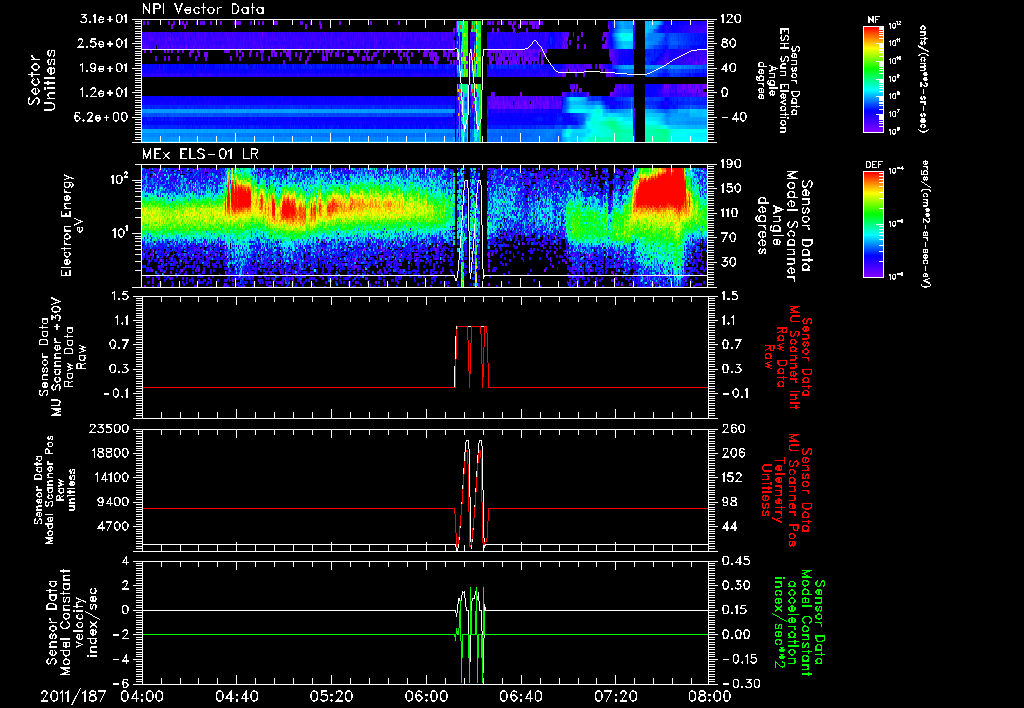
Task: Select the "Model Scanner Angle degrees" axis title
Action: point(784,226)
